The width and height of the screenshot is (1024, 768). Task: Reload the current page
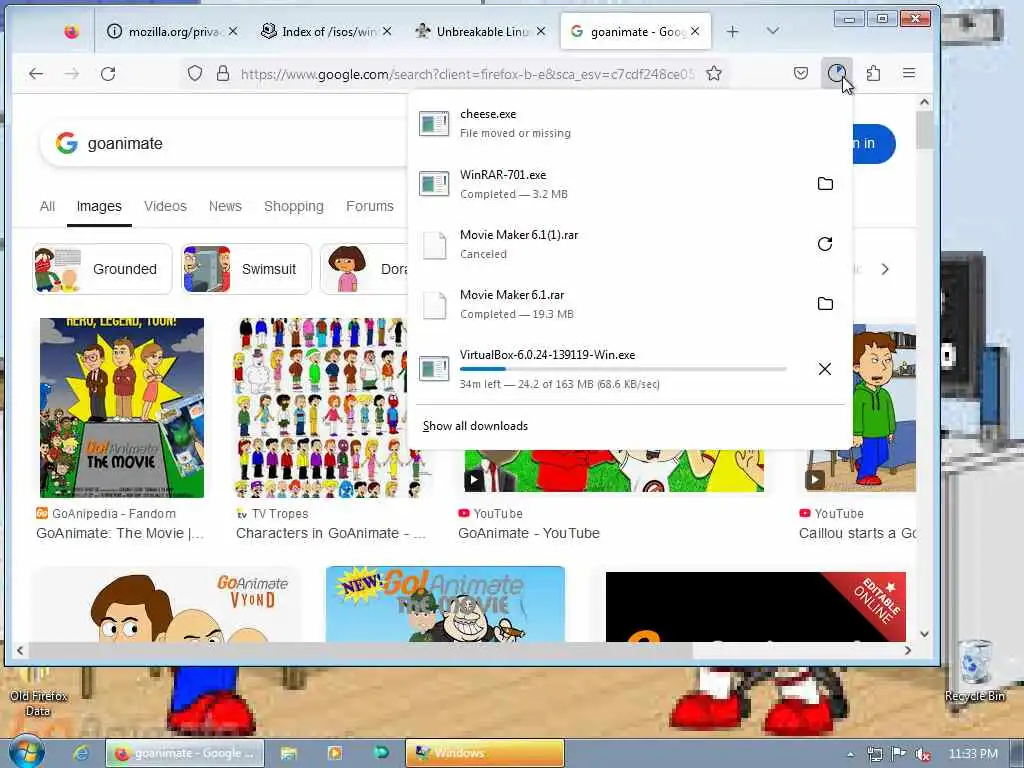point(108,74)
